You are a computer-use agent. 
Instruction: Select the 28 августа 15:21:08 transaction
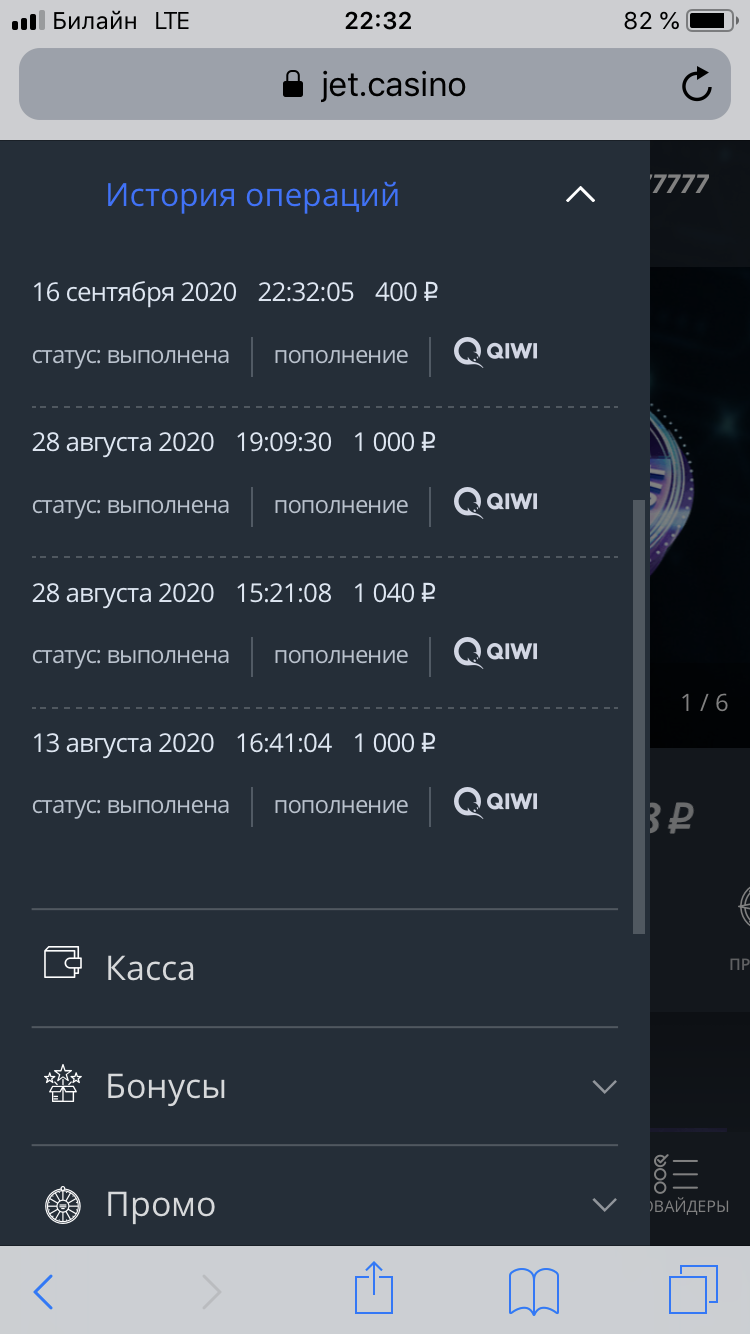click(x=234, y=594)
